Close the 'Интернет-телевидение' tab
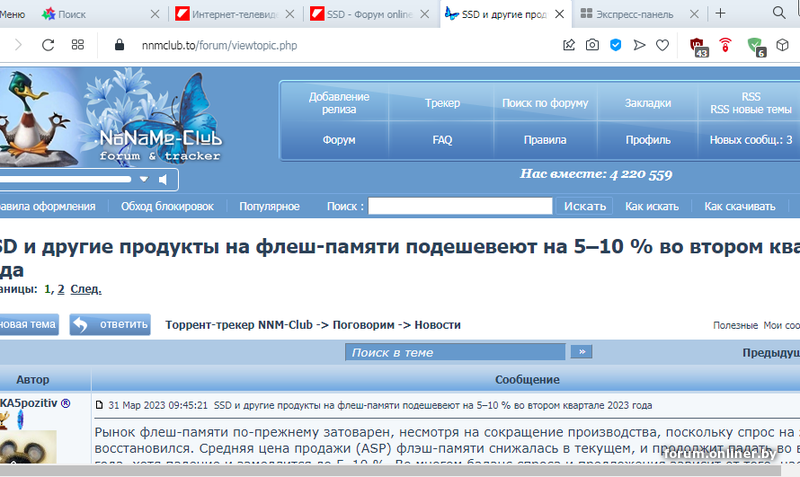 tap(290, 14)
